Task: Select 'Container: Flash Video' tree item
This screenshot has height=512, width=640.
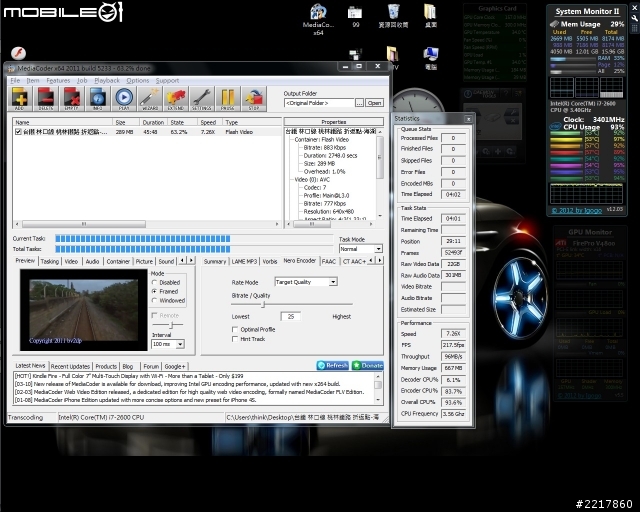Action: pyautogui.click(x=322, y=139)
